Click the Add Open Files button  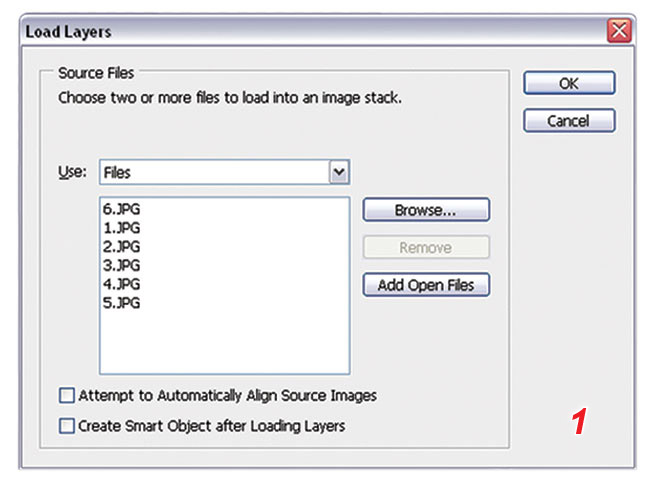(x=426, y=285)
